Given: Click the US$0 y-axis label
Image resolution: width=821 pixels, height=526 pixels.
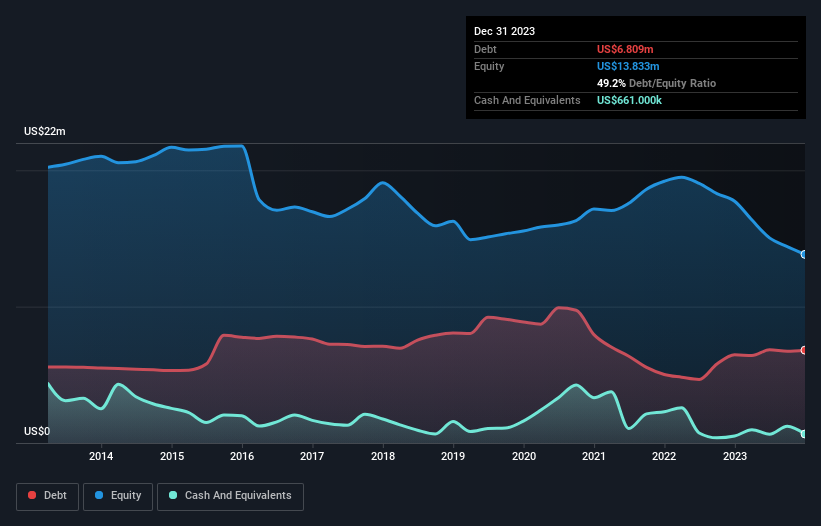Looking at the screenshot, I should (37, 431).
